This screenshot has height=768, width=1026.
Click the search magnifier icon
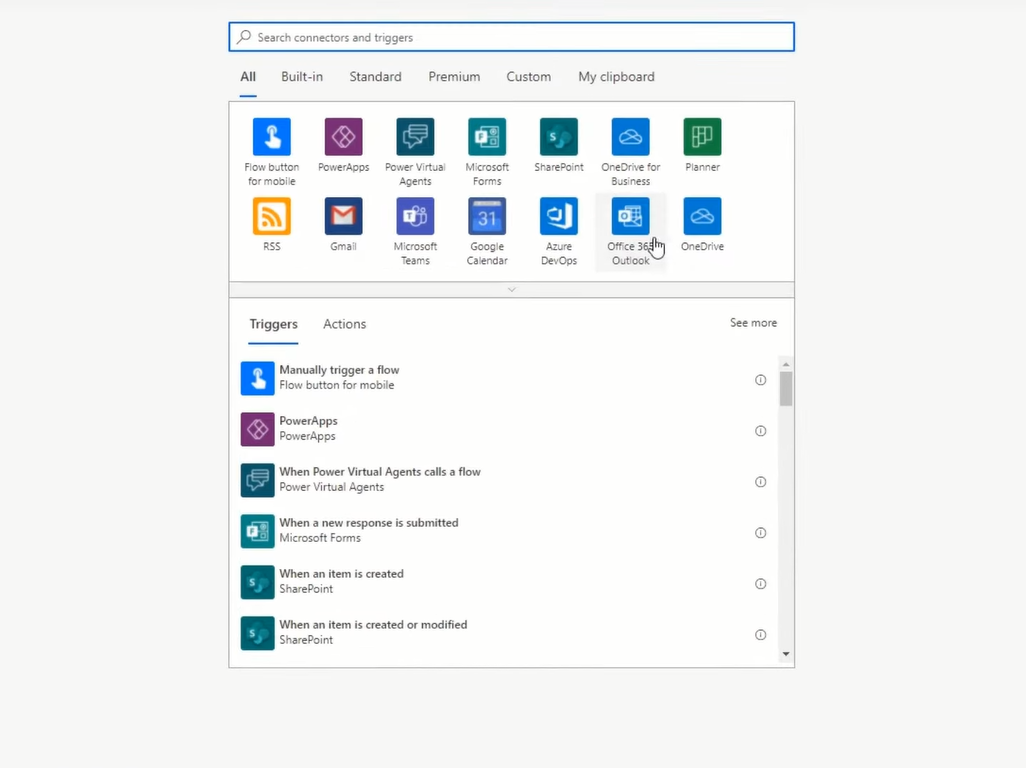click(244, 37)
